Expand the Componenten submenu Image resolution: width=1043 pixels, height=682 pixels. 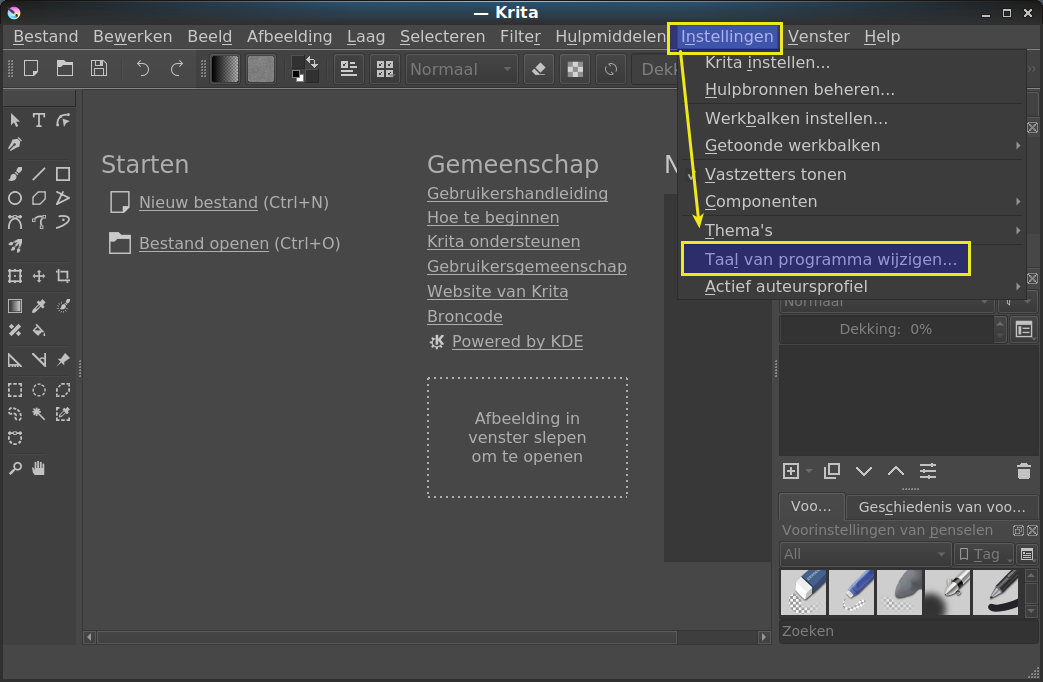pyautogui.click(x=851, y=202)
